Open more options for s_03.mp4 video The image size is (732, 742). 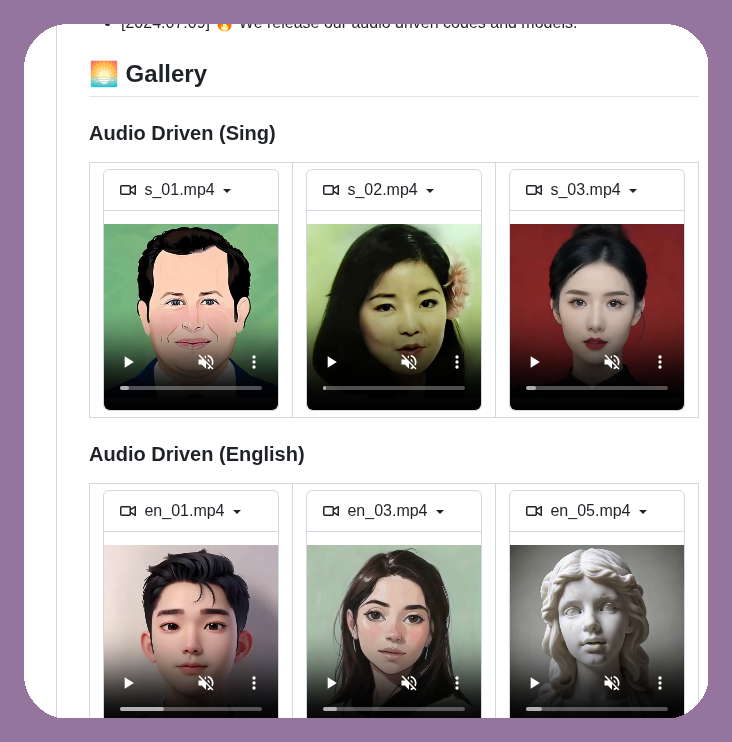point(660,362)
